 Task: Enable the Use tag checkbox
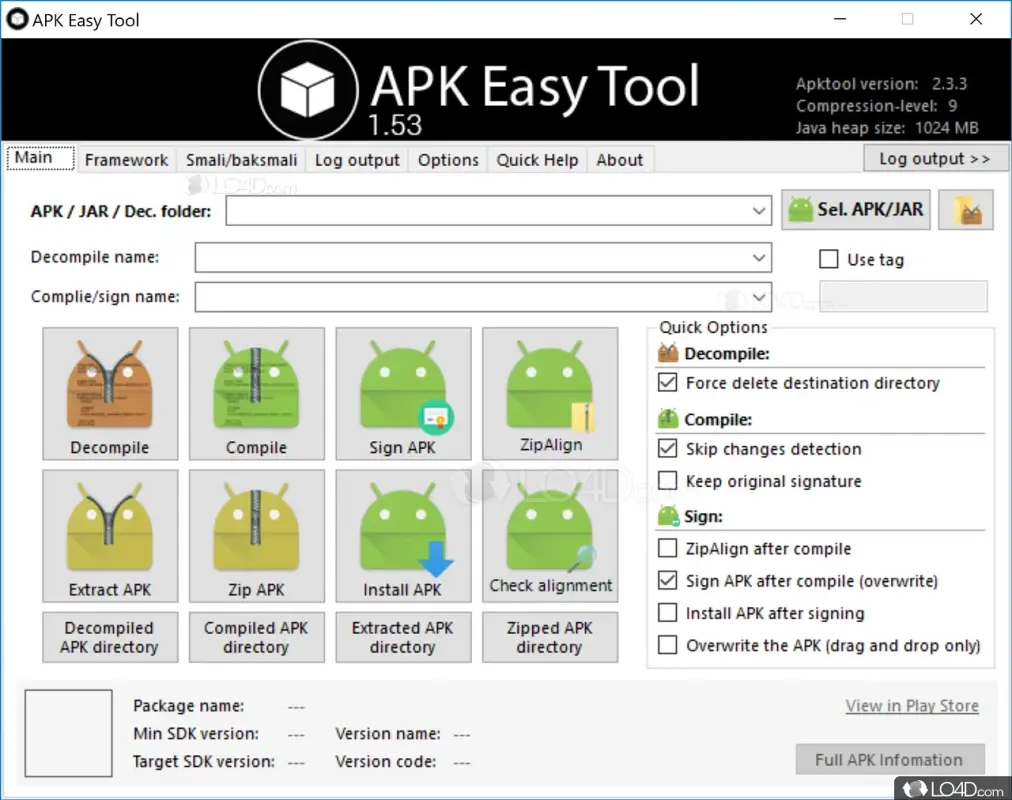click(x=829, y=259)
